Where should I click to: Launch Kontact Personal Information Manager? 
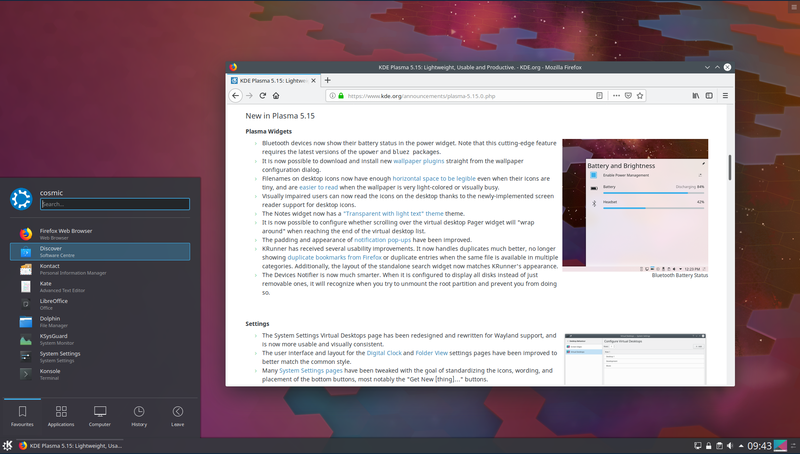100,269
